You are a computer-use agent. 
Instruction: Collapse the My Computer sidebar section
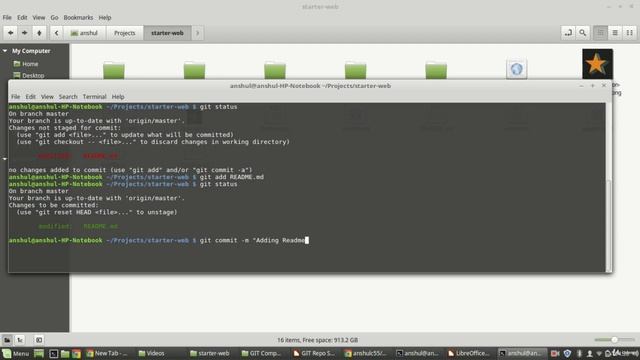5,51
